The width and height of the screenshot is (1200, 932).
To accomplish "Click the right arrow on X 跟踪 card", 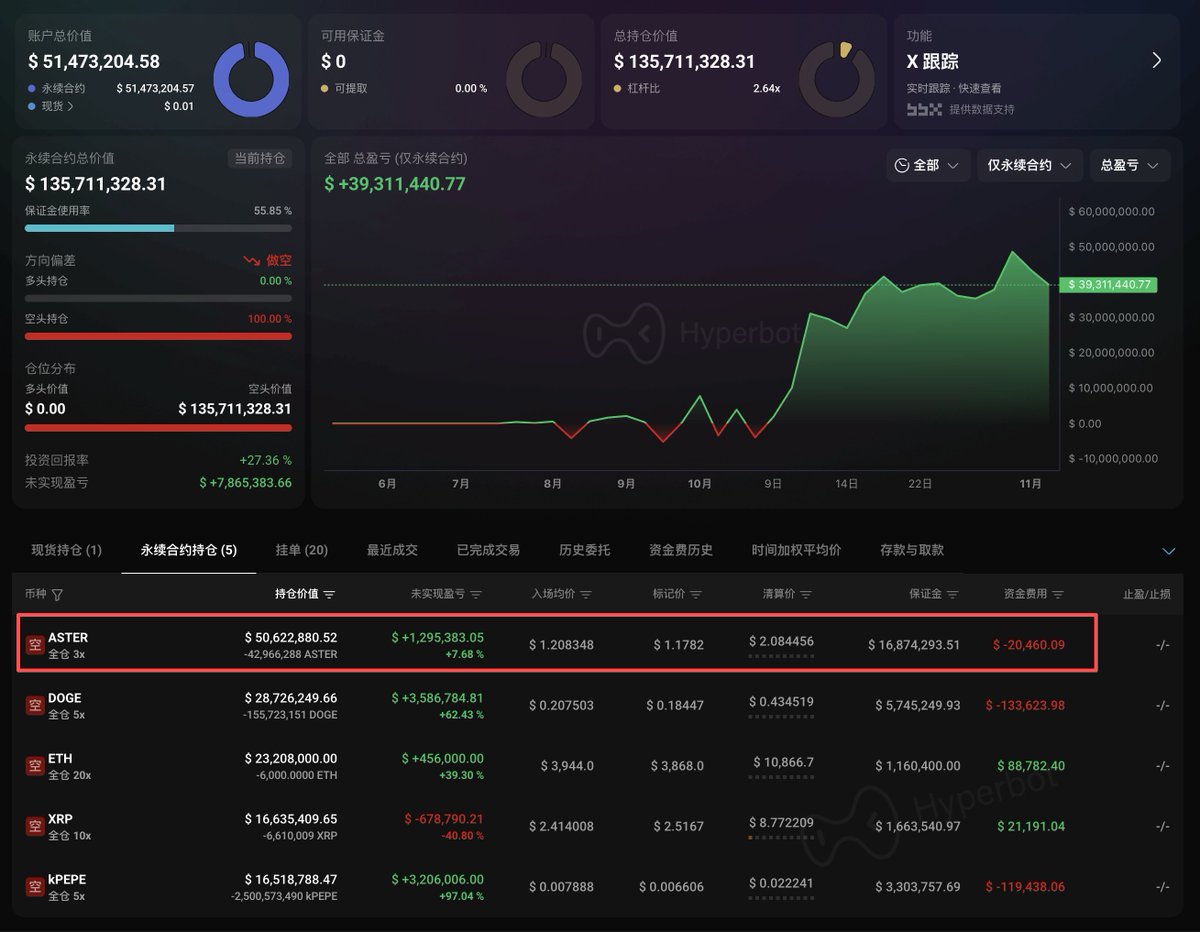I will pyautogui.click(x=1157, y=61).
